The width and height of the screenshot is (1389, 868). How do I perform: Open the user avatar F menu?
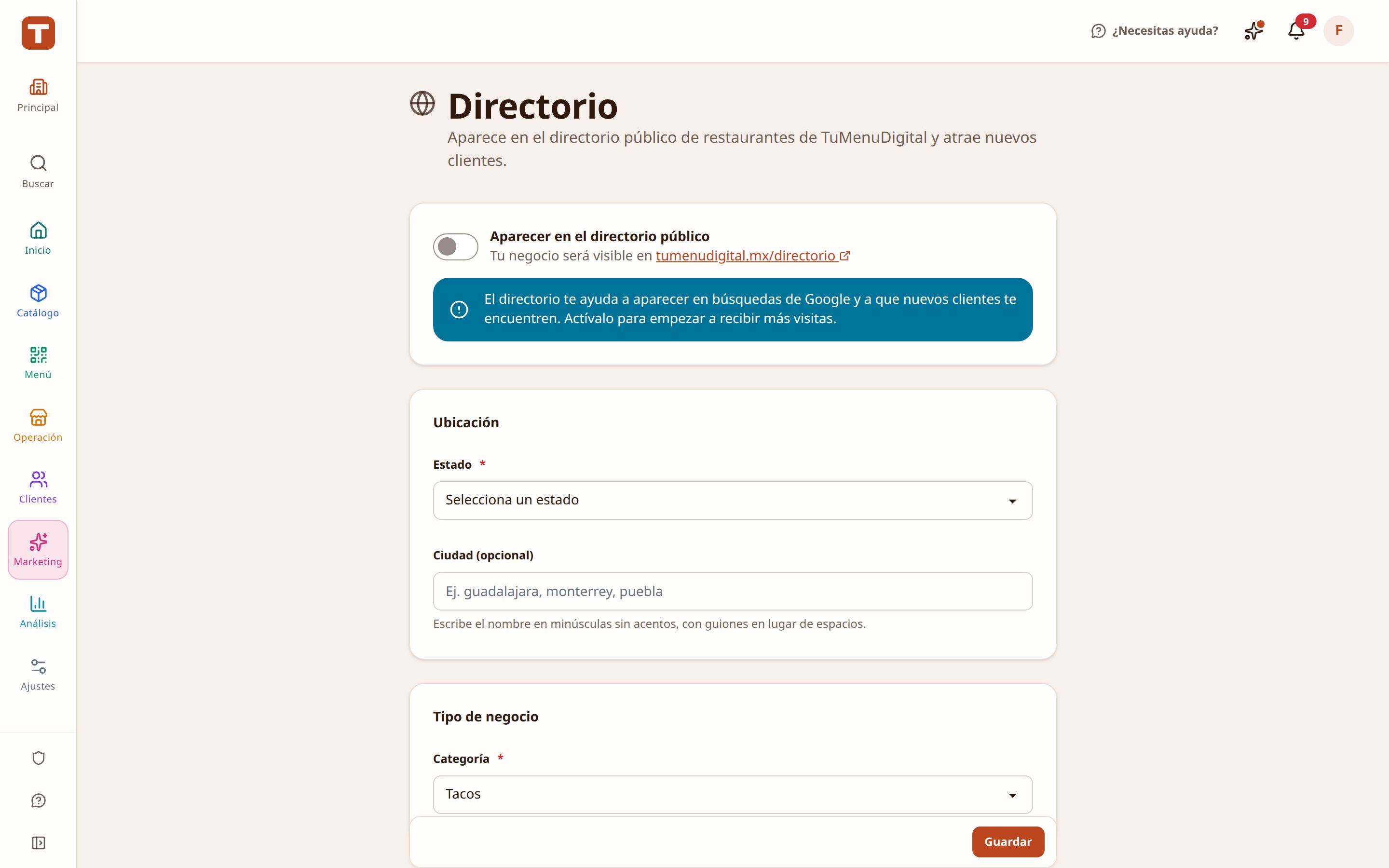click(1338, 30)
